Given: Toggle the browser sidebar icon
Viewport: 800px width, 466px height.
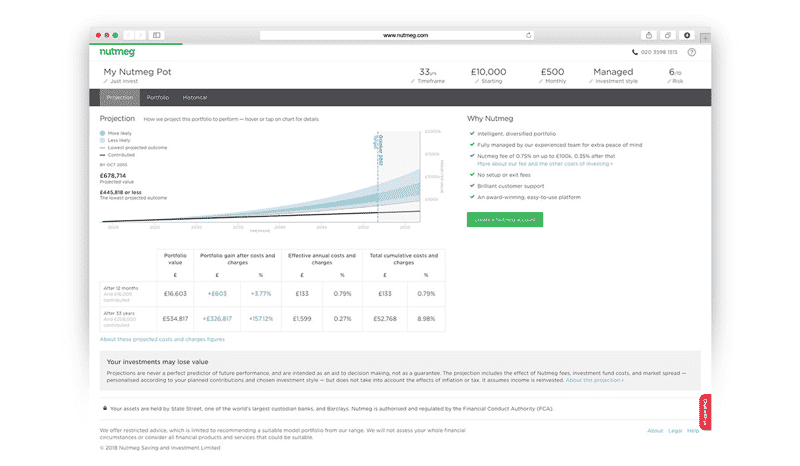Looking at the screenshot, I should click(x=157, y=35).
